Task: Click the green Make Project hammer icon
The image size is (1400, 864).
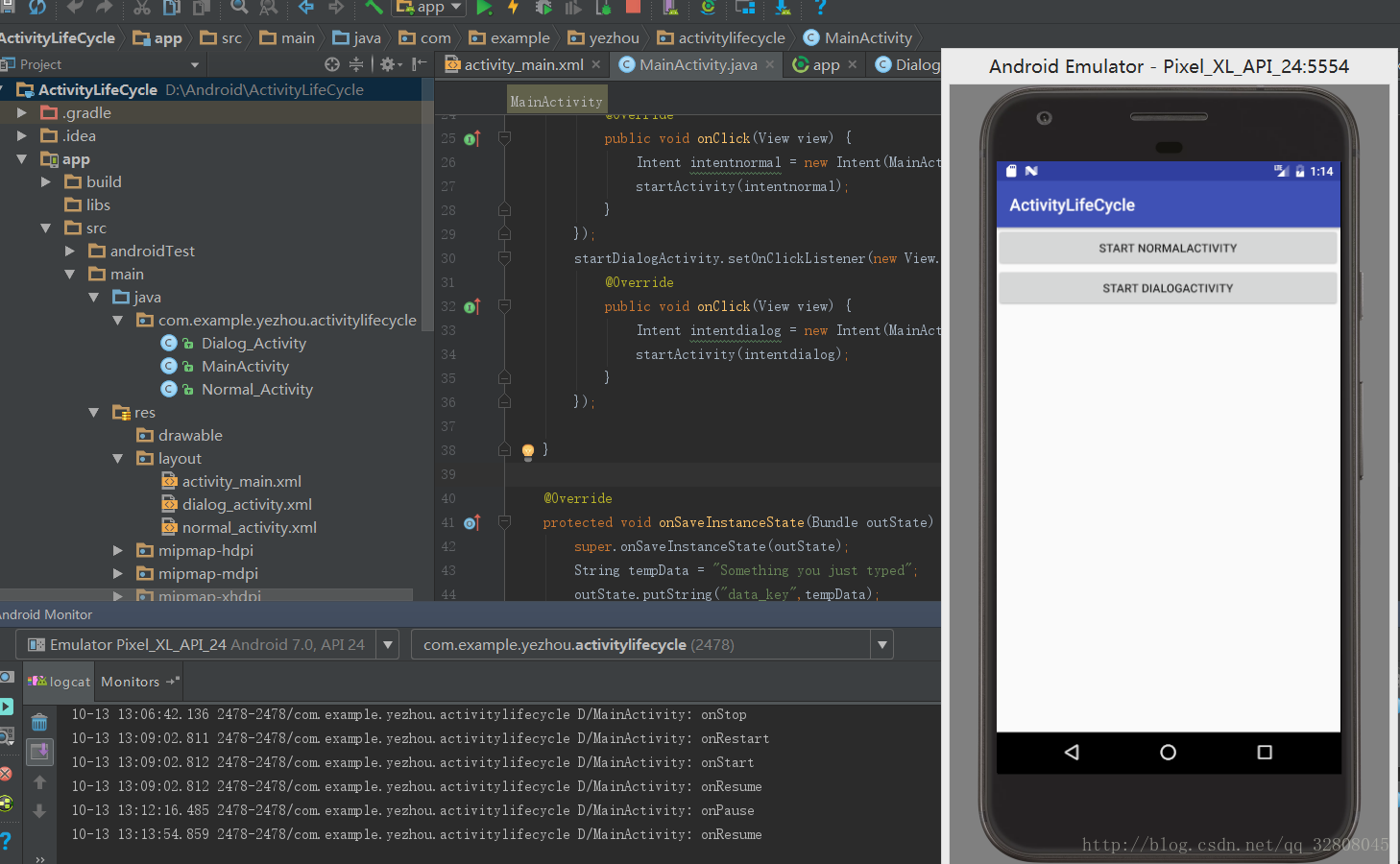Action: tap(374, 8)
